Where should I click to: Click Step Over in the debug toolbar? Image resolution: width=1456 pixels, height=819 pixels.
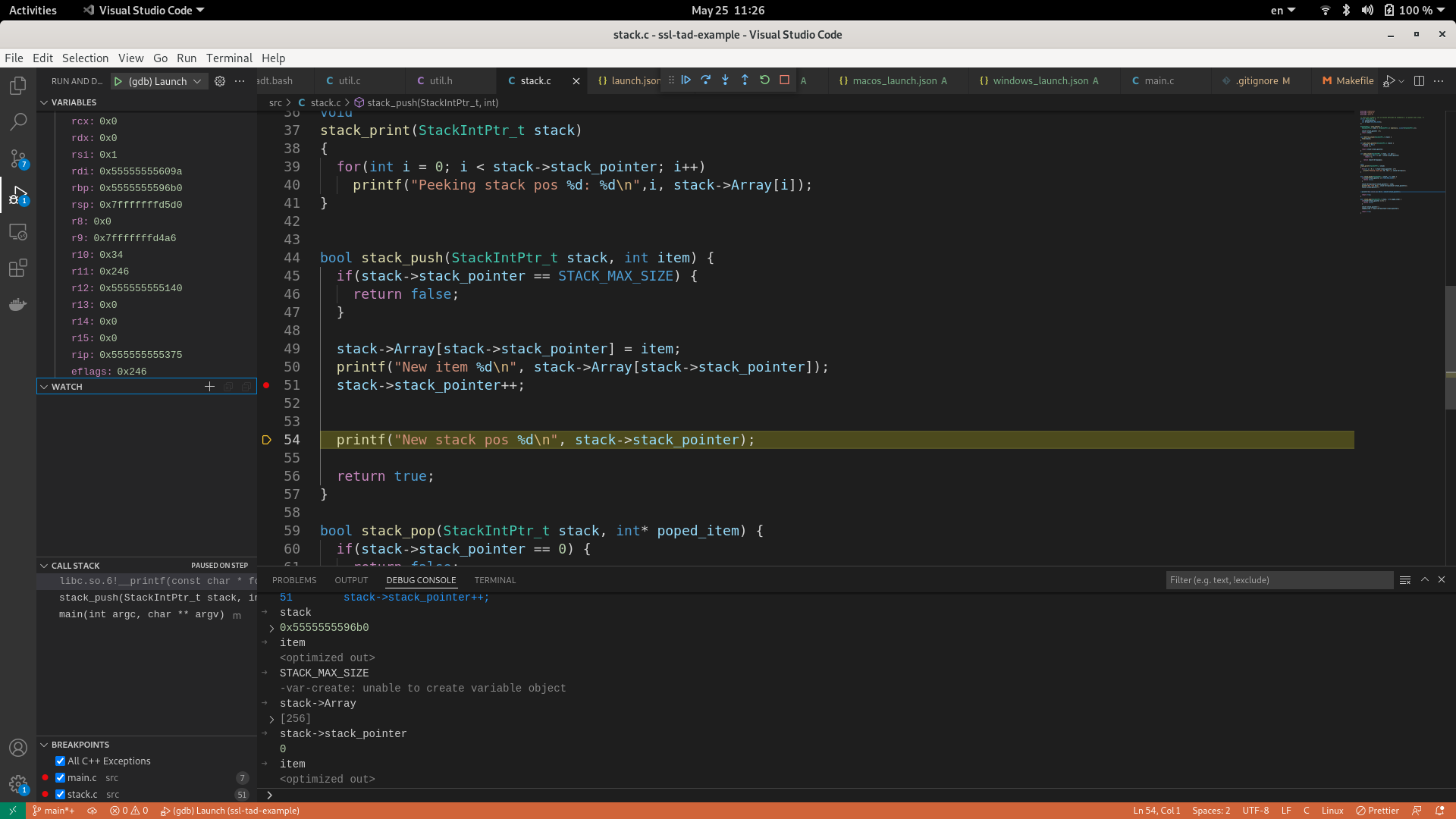click(706, 80)
